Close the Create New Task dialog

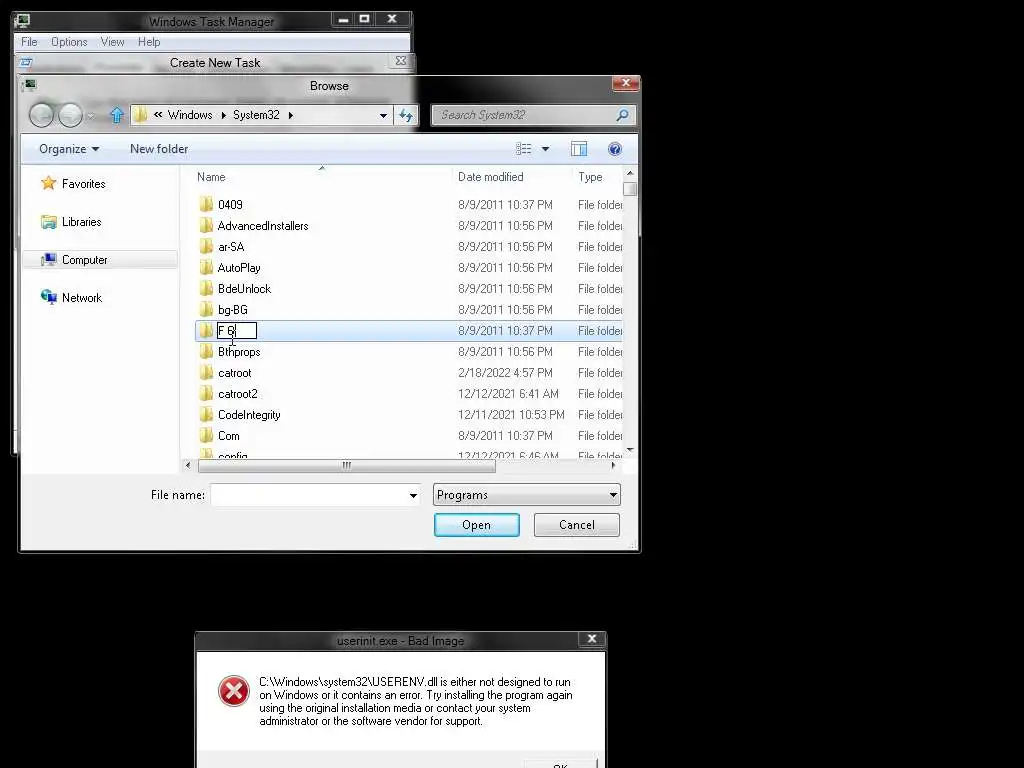(401, 61)
